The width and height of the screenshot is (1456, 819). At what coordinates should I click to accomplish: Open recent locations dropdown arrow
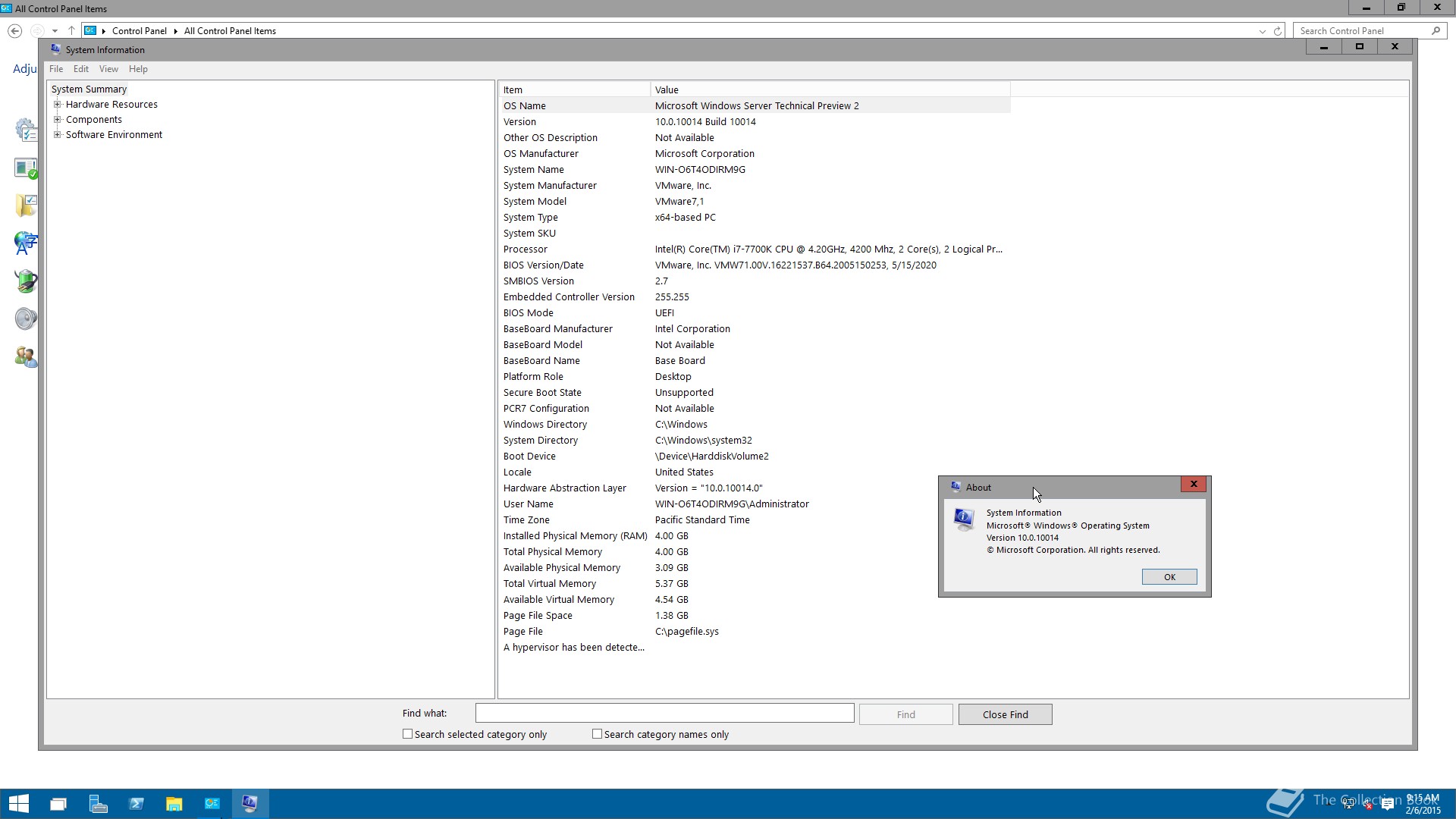(55, 31)
